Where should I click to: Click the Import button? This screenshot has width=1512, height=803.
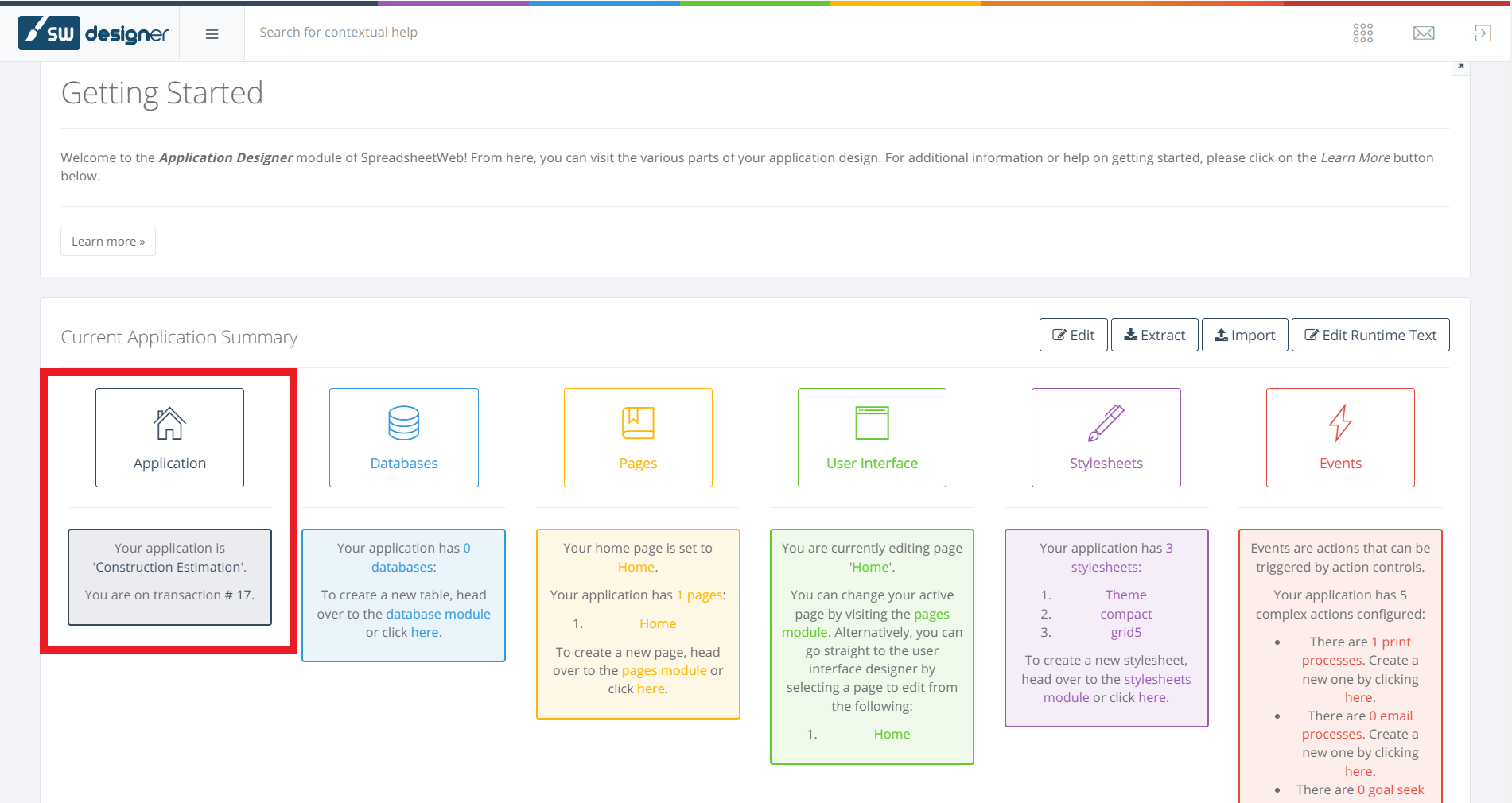point(1245,335)
